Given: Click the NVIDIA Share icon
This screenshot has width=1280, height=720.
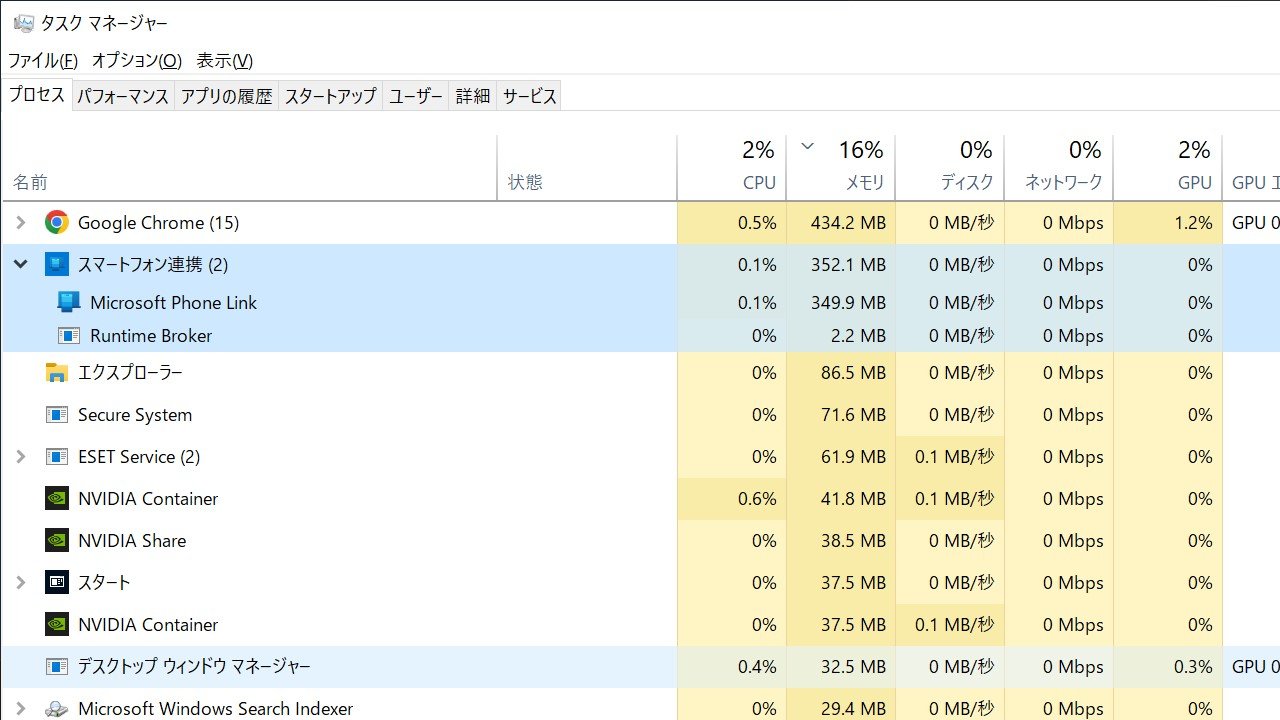Looking at the screenshot, I should tap(57, 540).
